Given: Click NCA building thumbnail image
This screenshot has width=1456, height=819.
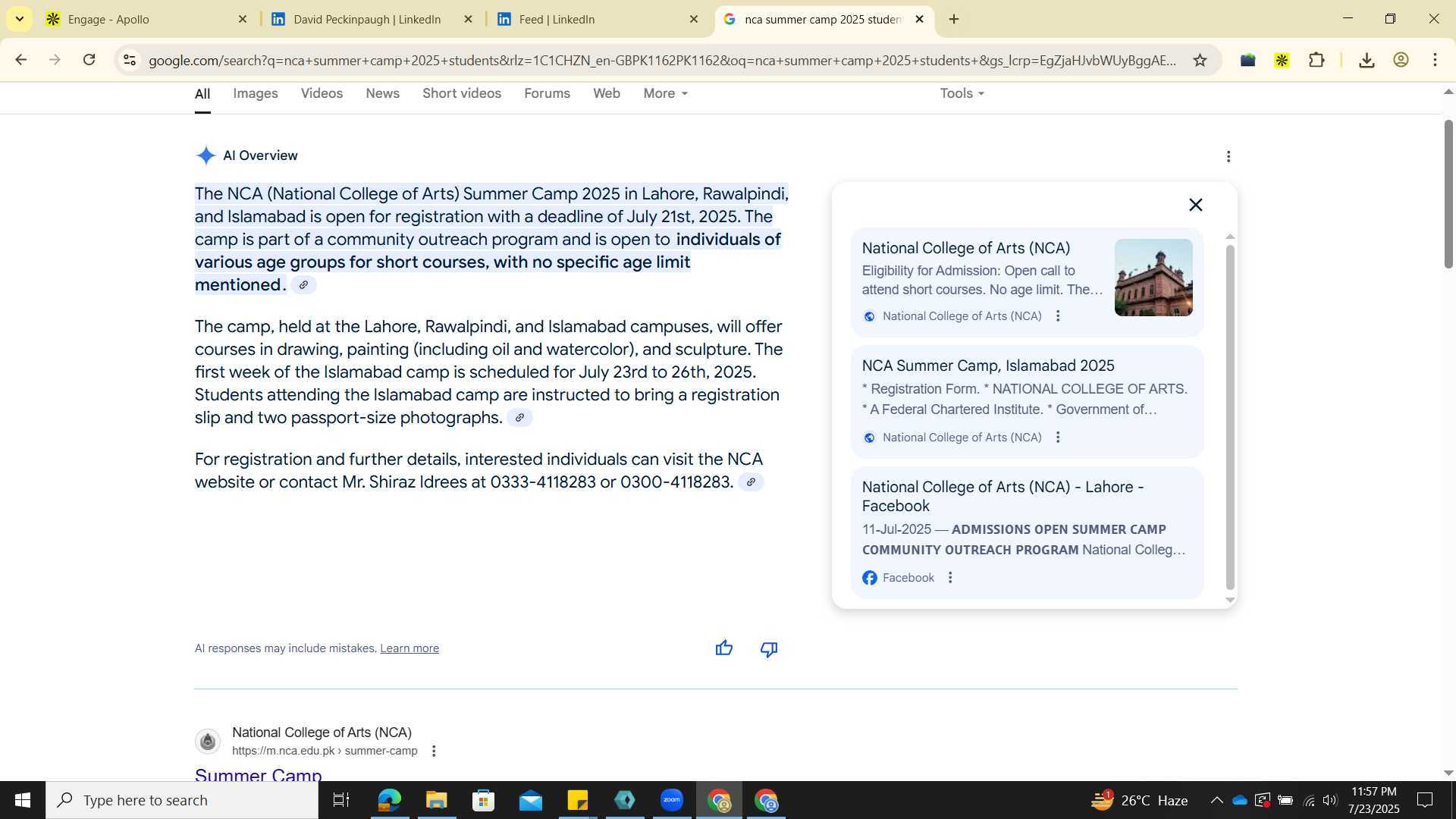Looking at the screenshot, I should 1153,278.
